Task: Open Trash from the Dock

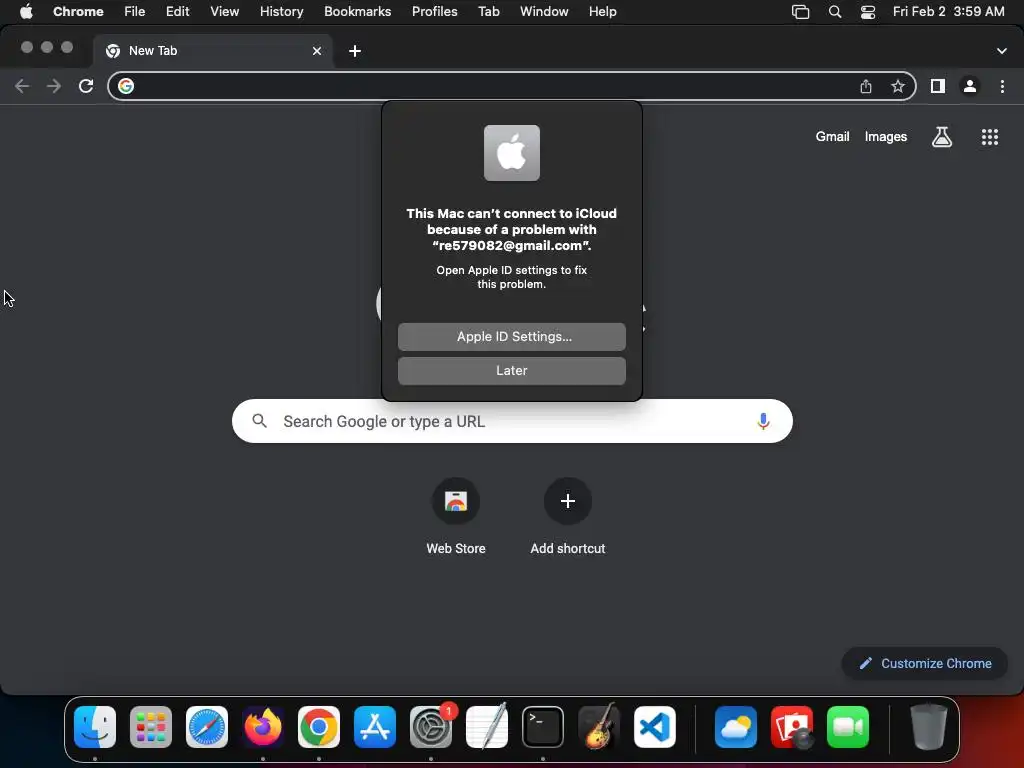Action: [929, 727]
